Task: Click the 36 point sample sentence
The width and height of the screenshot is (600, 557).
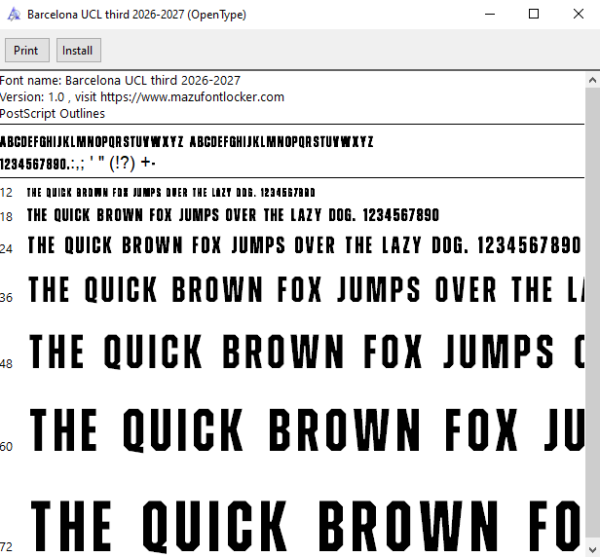Action: pyautogui.click(x=306, y=290)
